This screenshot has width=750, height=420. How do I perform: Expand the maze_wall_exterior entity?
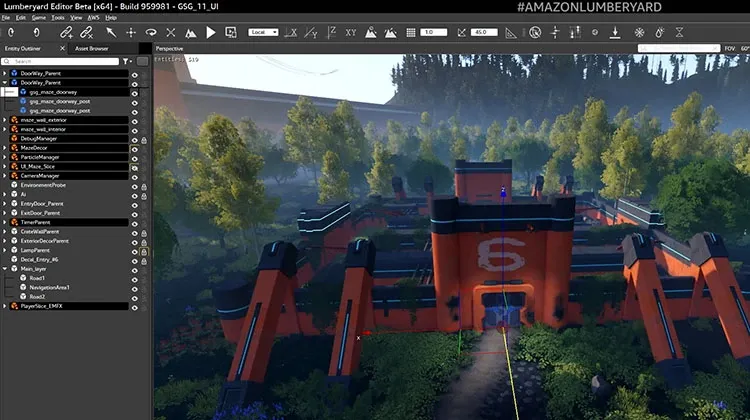coord(5,120)
